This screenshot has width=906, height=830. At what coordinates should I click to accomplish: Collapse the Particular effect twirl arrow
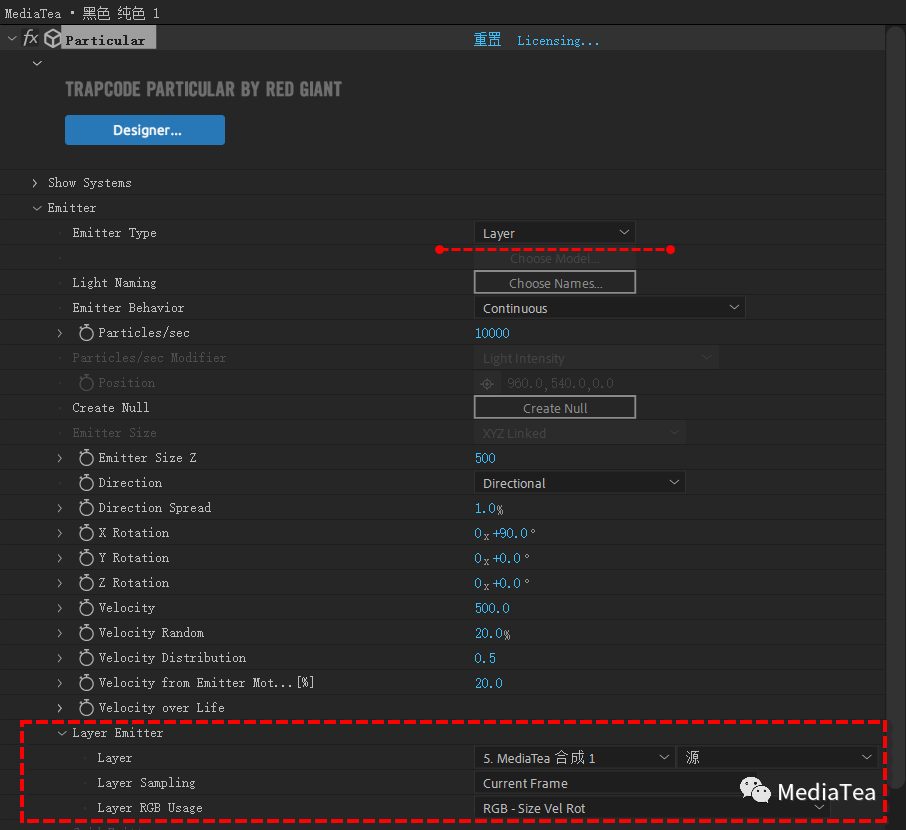click(12, 39)
